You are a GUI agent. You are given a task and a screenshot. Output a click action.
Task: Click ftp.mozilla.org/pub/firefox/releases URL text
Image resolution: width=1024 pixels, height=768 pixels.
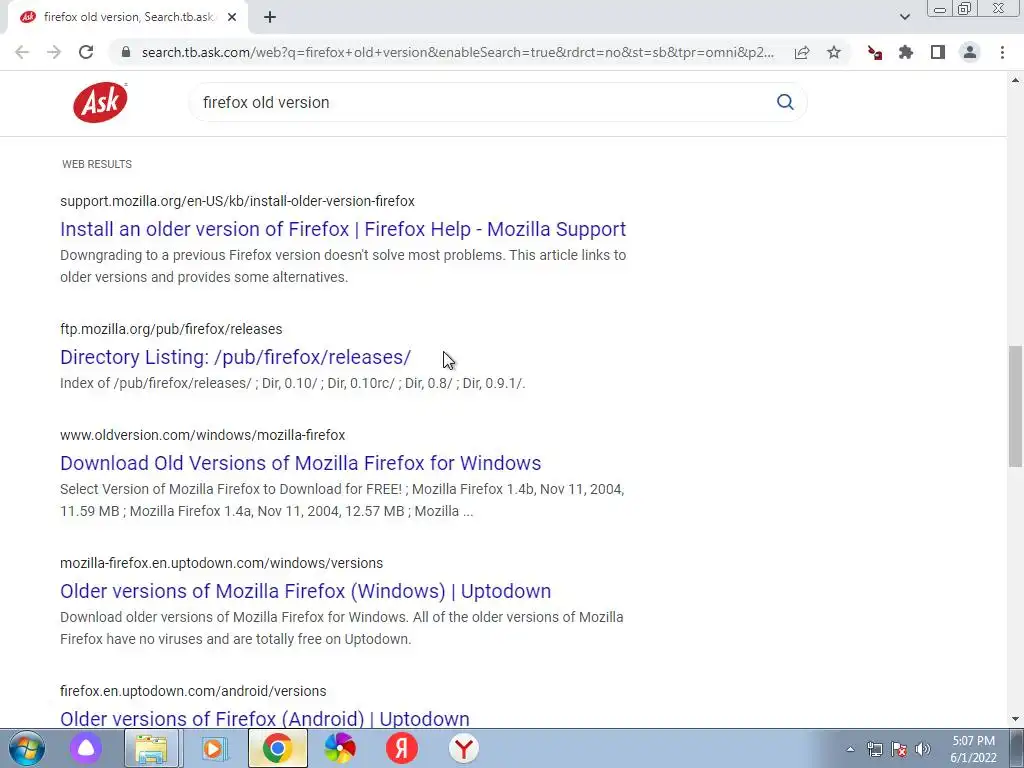click(171, 329)
